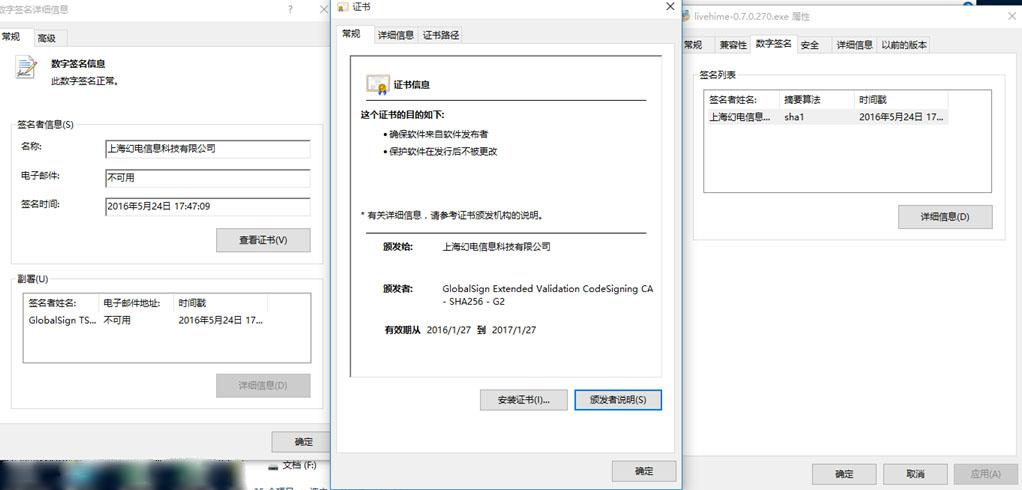Click 确保软件来自软件发布者 purpose line

click(x=439, y=134)
